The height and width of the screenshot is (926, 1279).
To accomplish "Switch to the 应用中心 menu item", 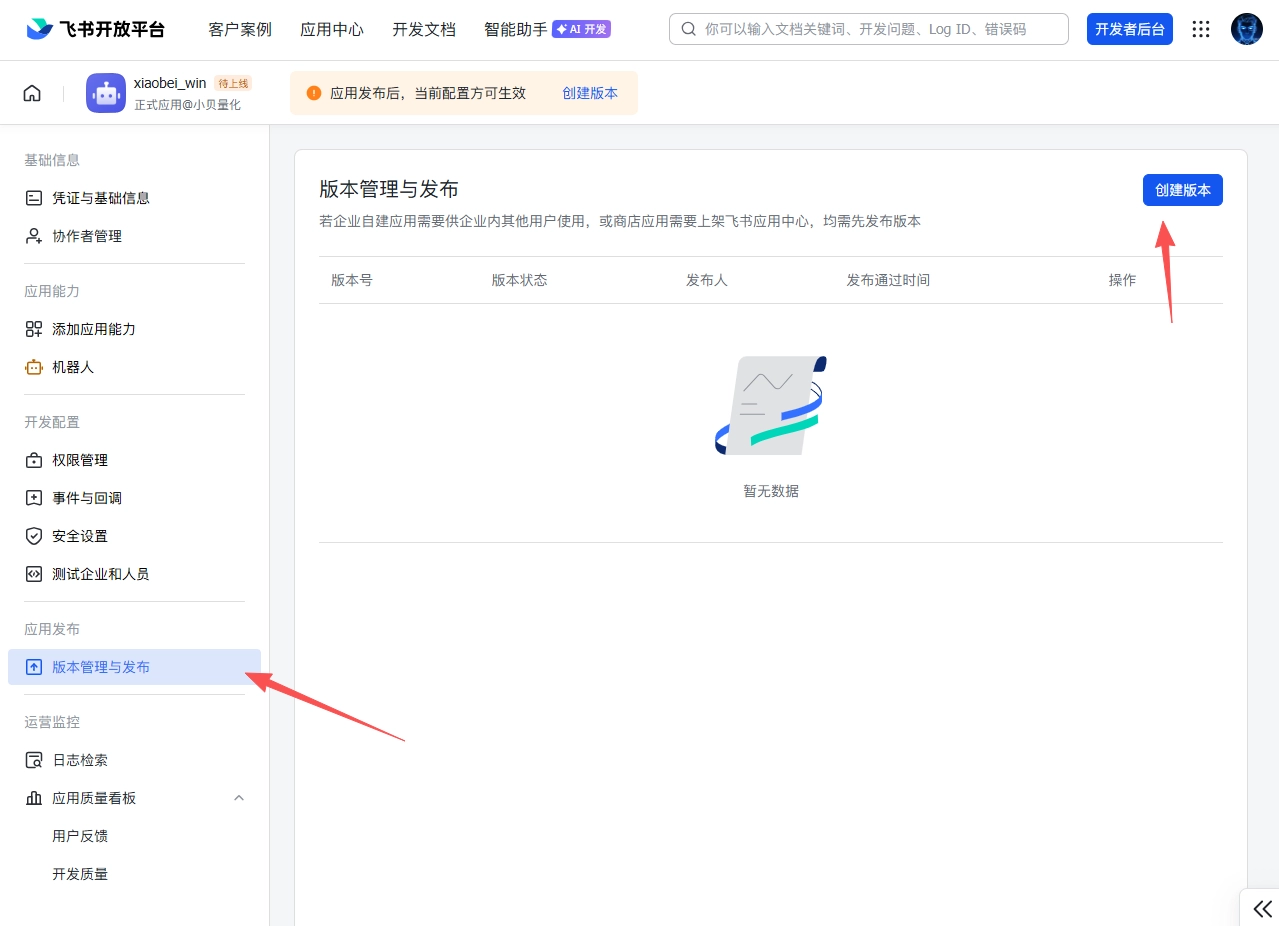I will click(331, 29).
